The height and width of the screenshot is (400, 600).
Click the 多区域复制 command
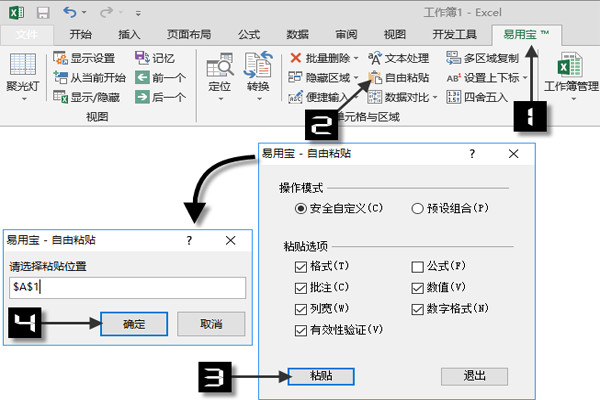pyautogui.click(x=482, y=58)
